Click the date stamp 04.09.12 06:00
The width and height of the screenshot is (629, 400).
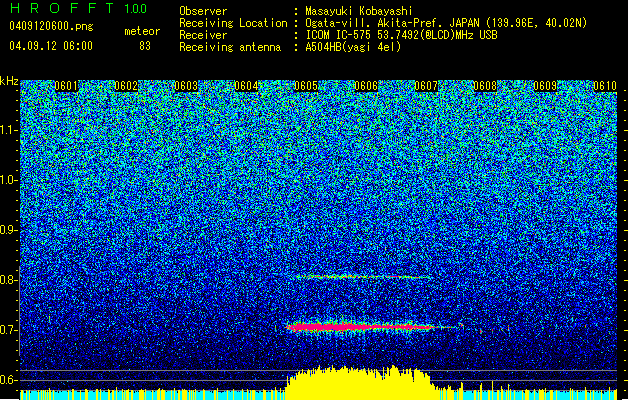[x=51, y=46]
